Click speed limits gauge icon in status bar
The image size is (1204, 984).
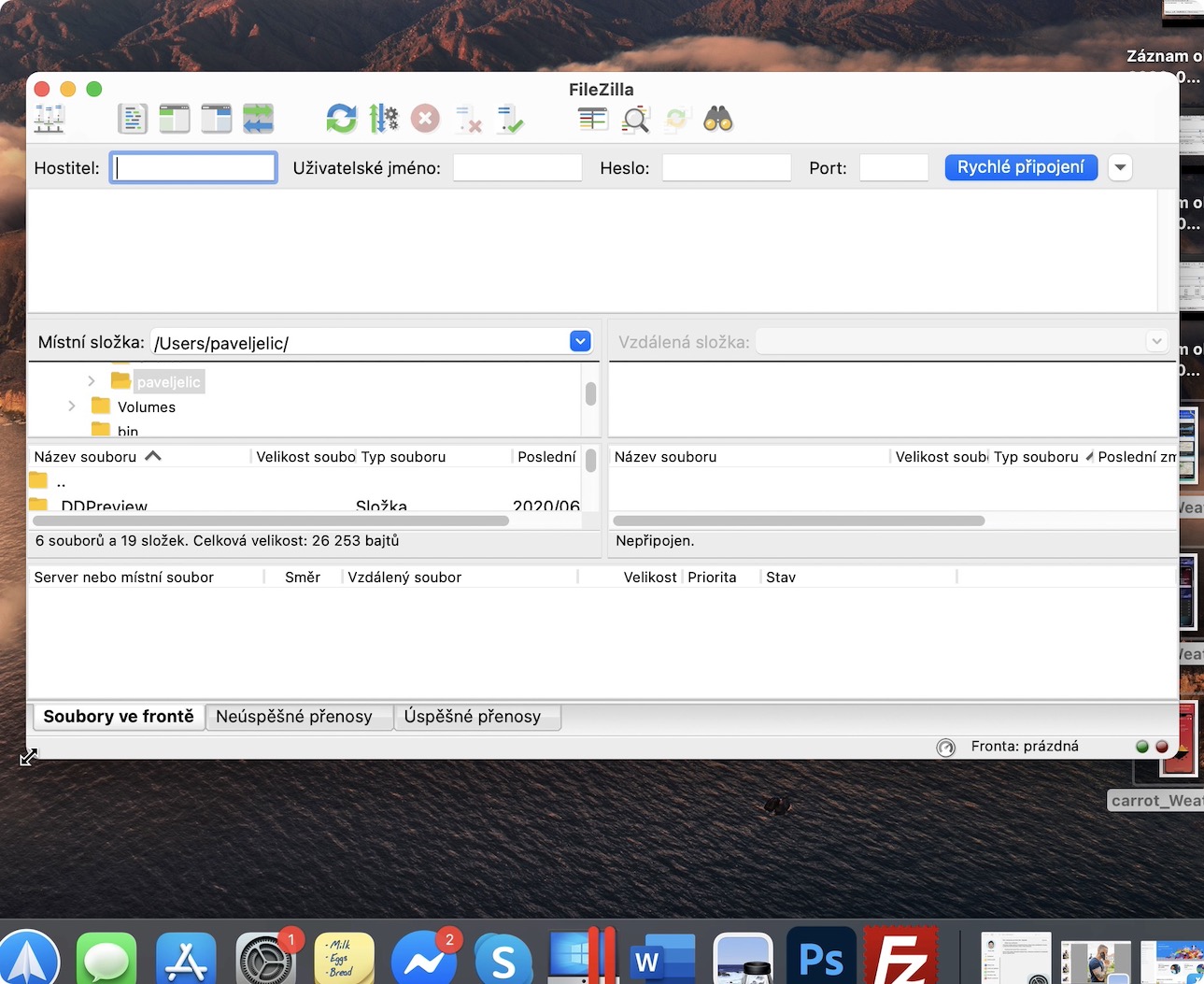pyautogui.click(x=946, y=748)
